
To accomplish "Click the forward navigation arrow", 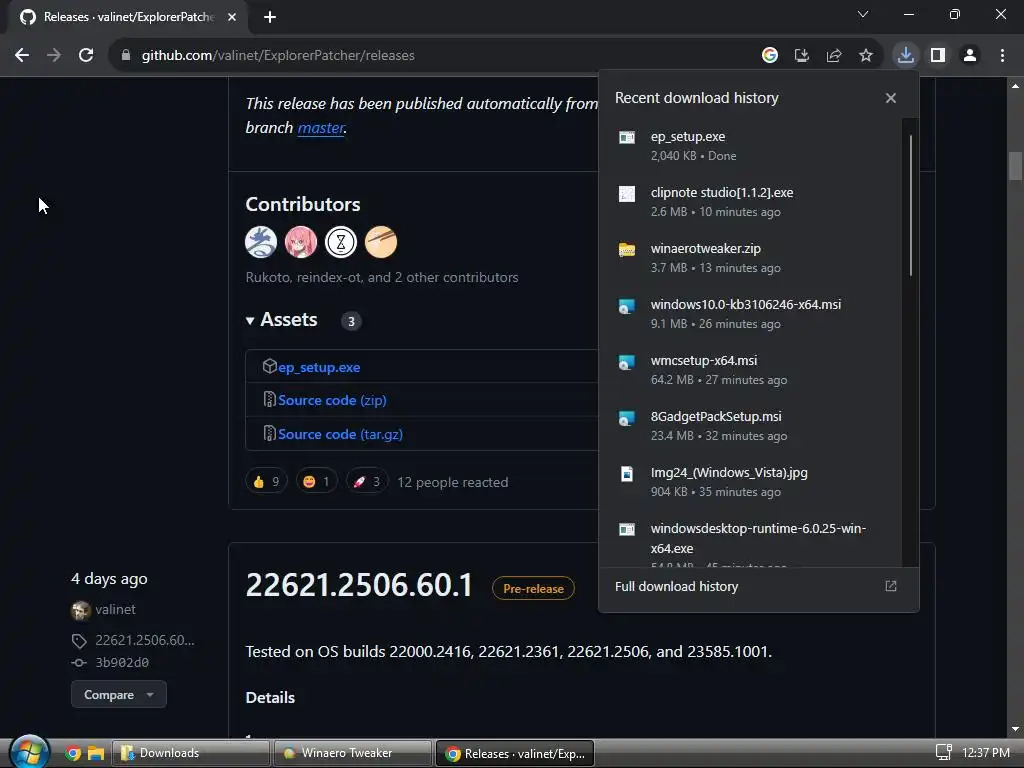I will (54, 55).
